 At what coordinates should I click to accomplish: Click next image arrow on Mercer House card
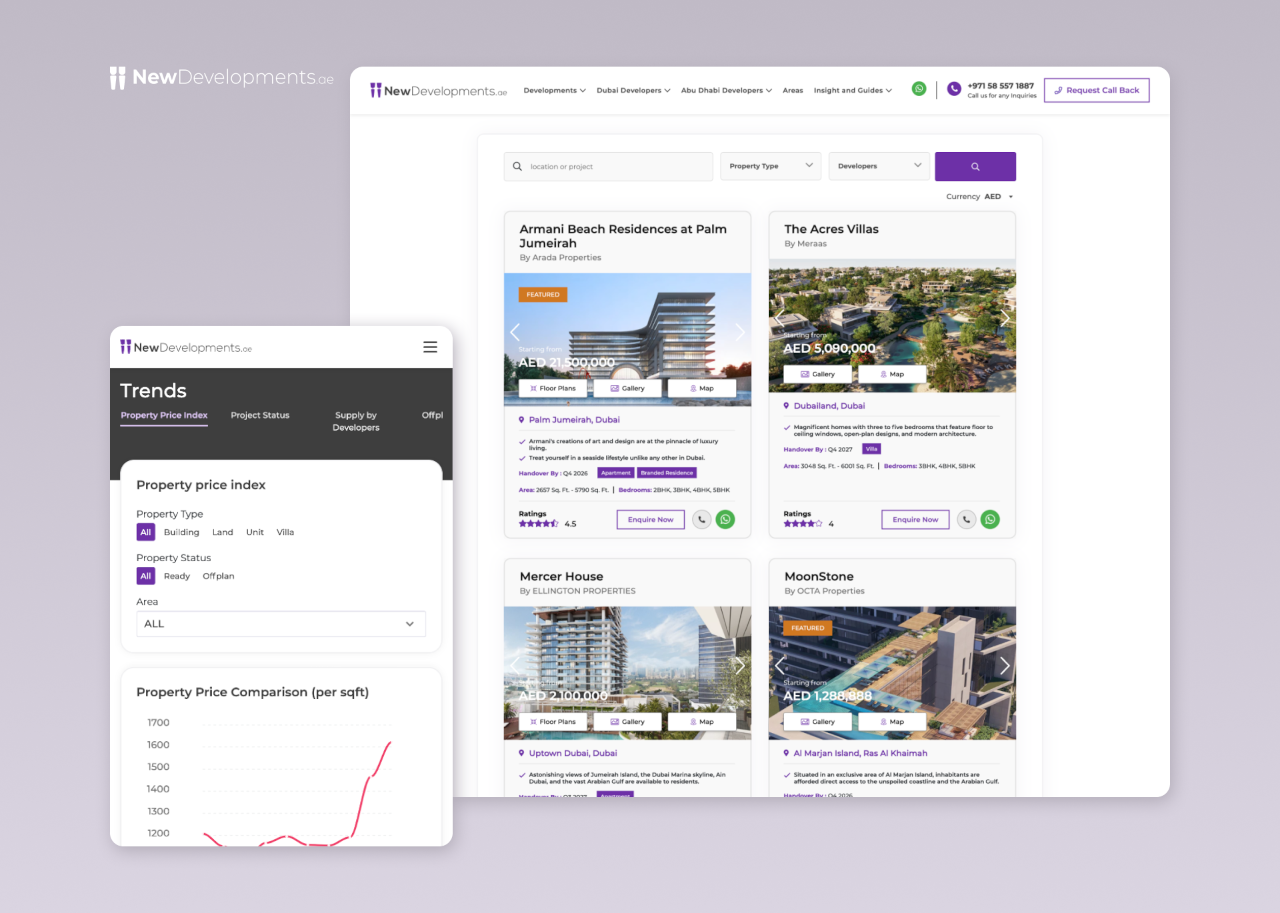point(740,665)
